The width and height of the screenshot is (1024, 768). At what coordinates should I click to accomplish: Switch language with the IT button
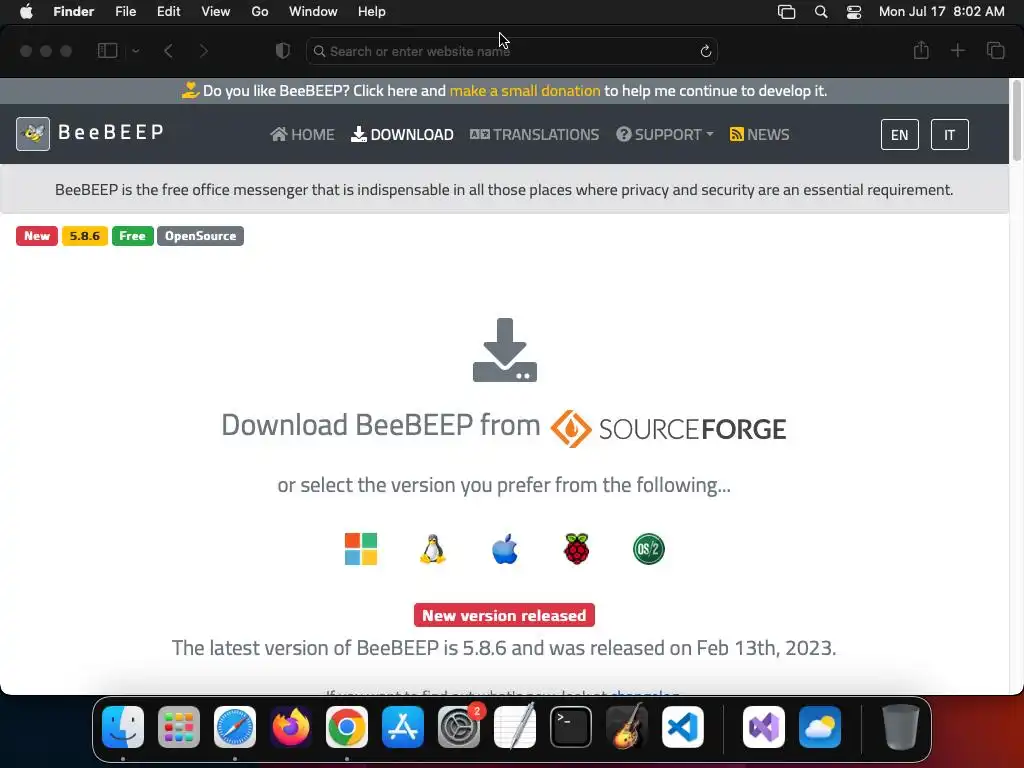coord(950,135)
